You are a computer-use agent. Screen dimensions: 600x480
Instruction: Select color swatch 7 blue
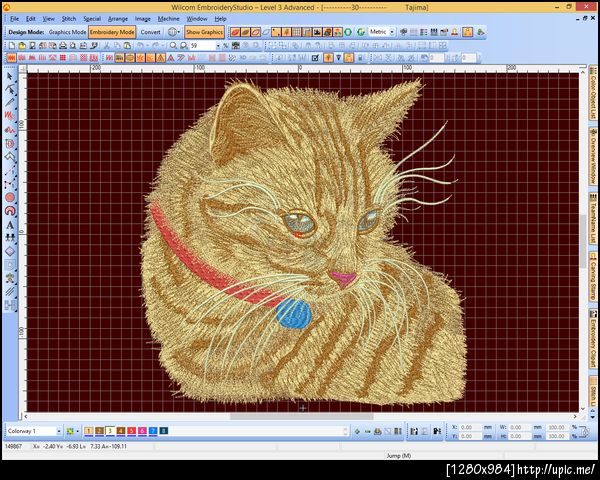(153, 431)
